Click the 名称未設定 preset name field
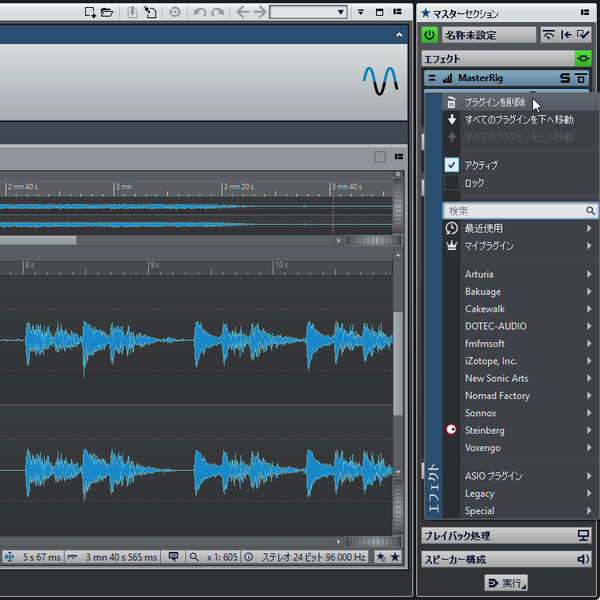The width and height of the screenshot is (600, 600). click(489, 35)
